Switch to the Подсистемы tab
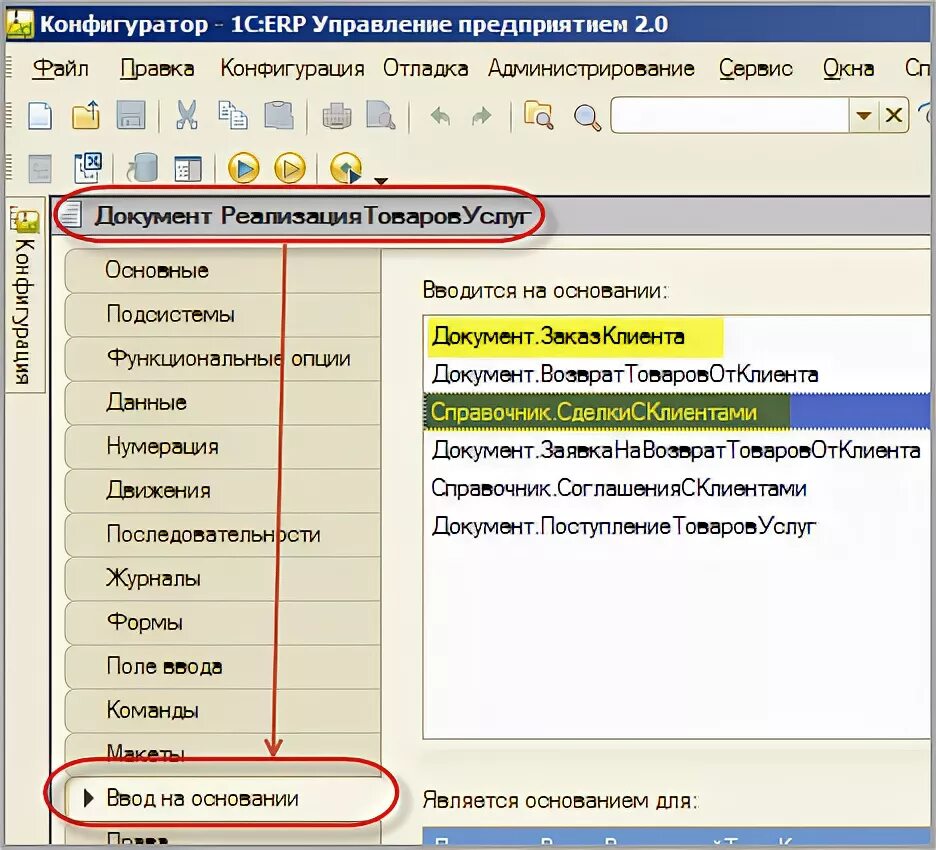Viewport: 936px width, 850px height. (x=223, y=315)
